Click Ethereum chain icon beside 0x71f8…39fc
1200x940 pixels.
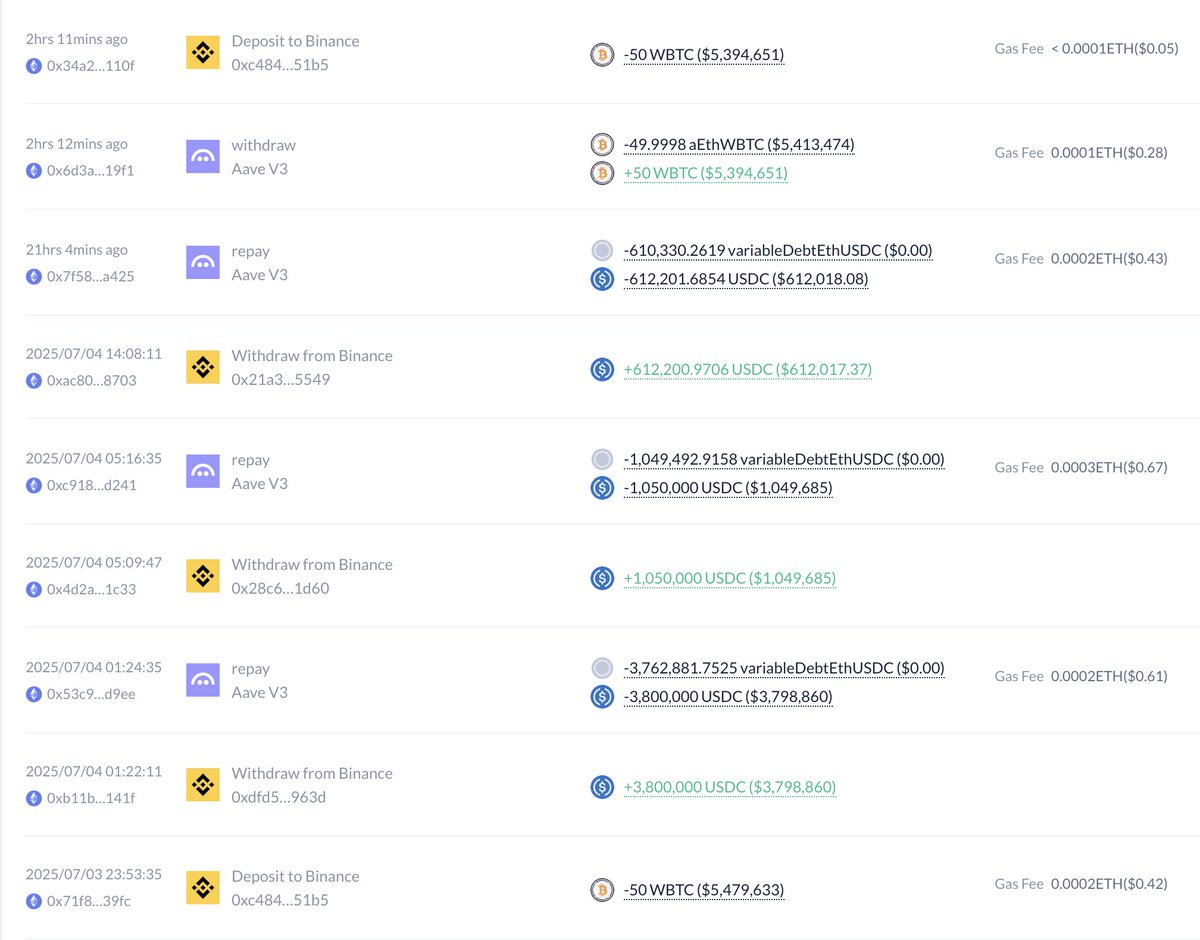(34, 901)
